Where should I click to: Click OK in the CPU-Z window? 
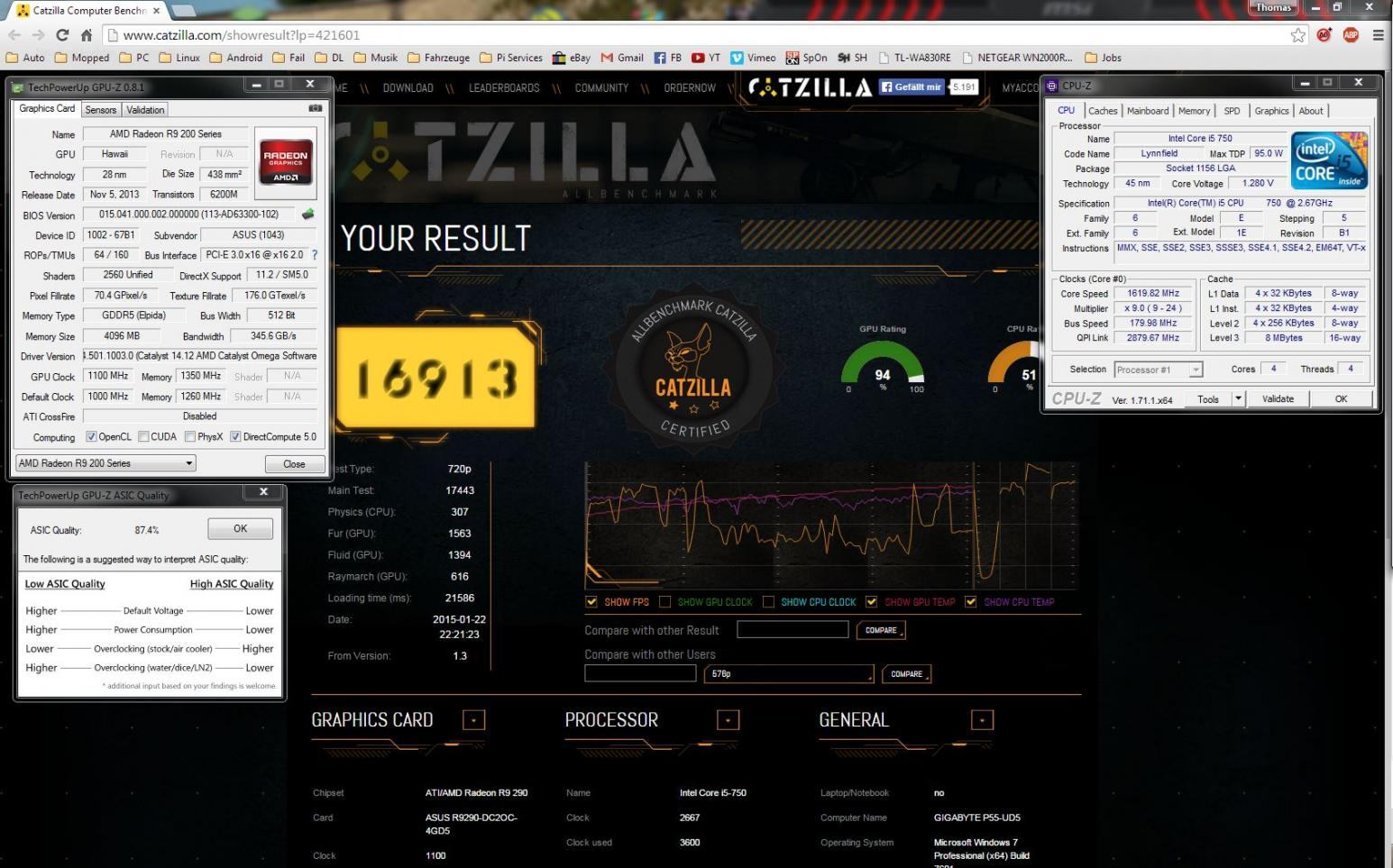(1341, 398)
